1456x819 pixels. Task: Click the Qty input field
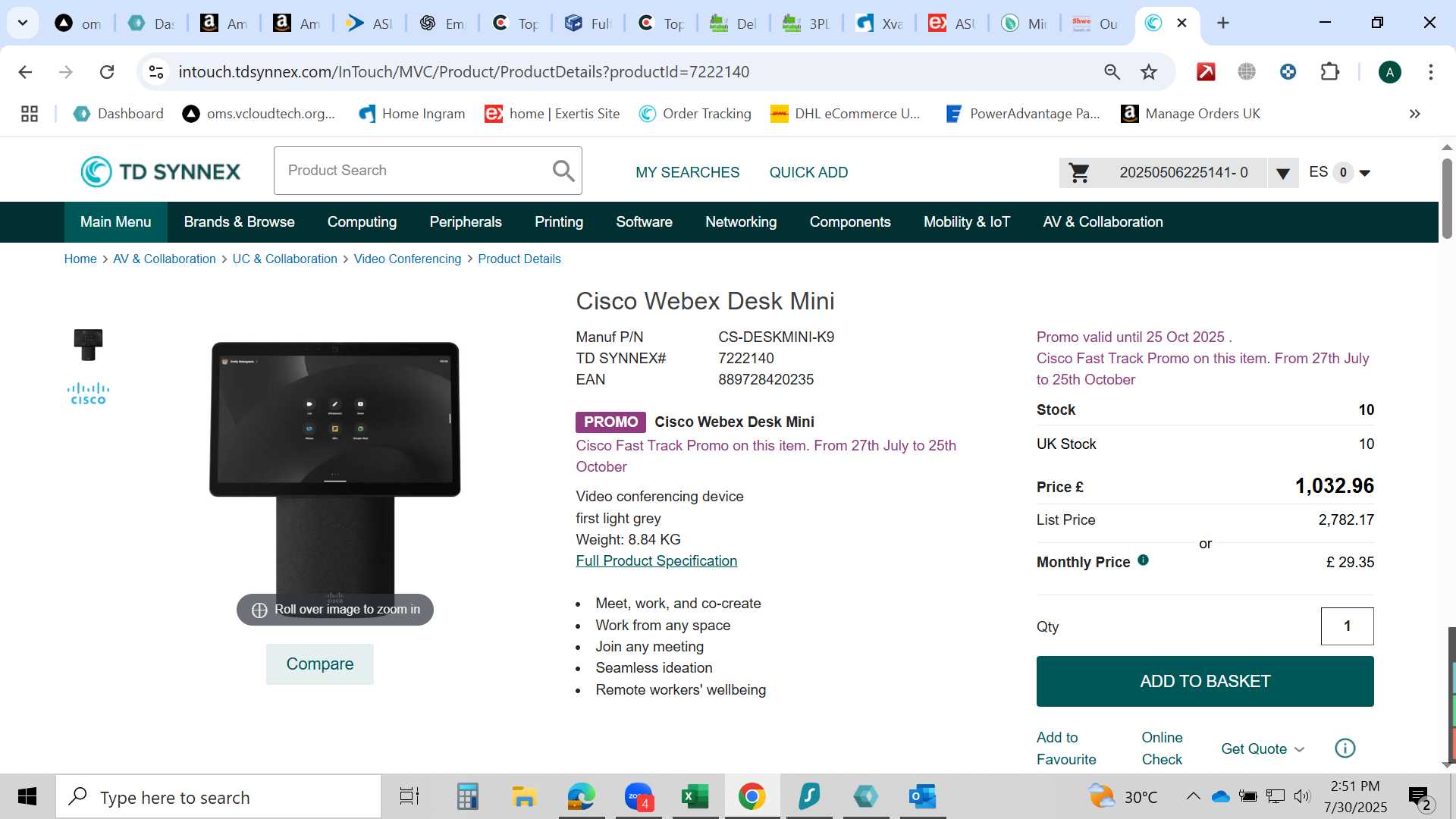pyautogui.click(x=1347, y=626)
